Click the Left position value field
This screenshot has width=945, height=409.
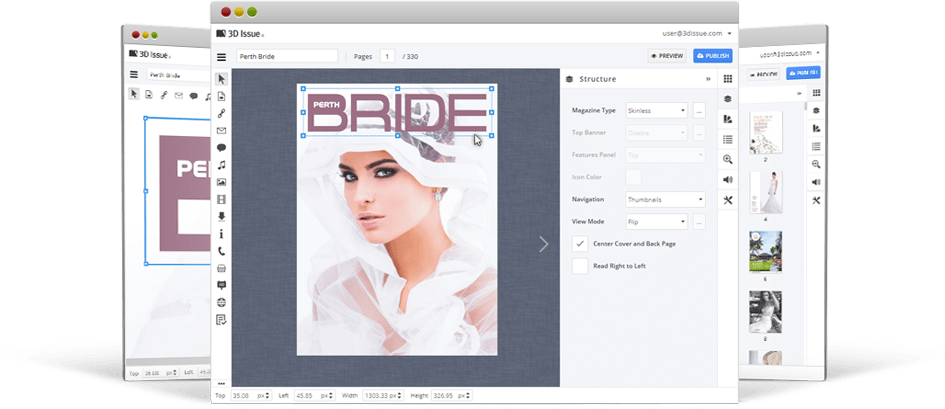click(x=305, y=396)
